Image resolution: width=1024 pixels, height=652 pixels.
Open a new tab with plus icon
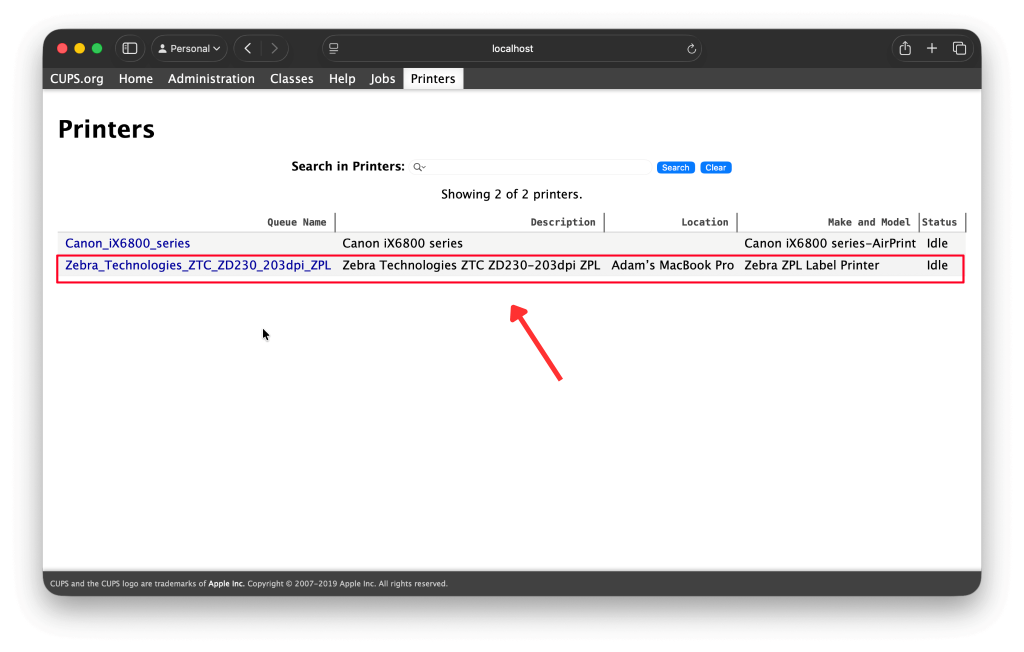(x=932, y=48)
